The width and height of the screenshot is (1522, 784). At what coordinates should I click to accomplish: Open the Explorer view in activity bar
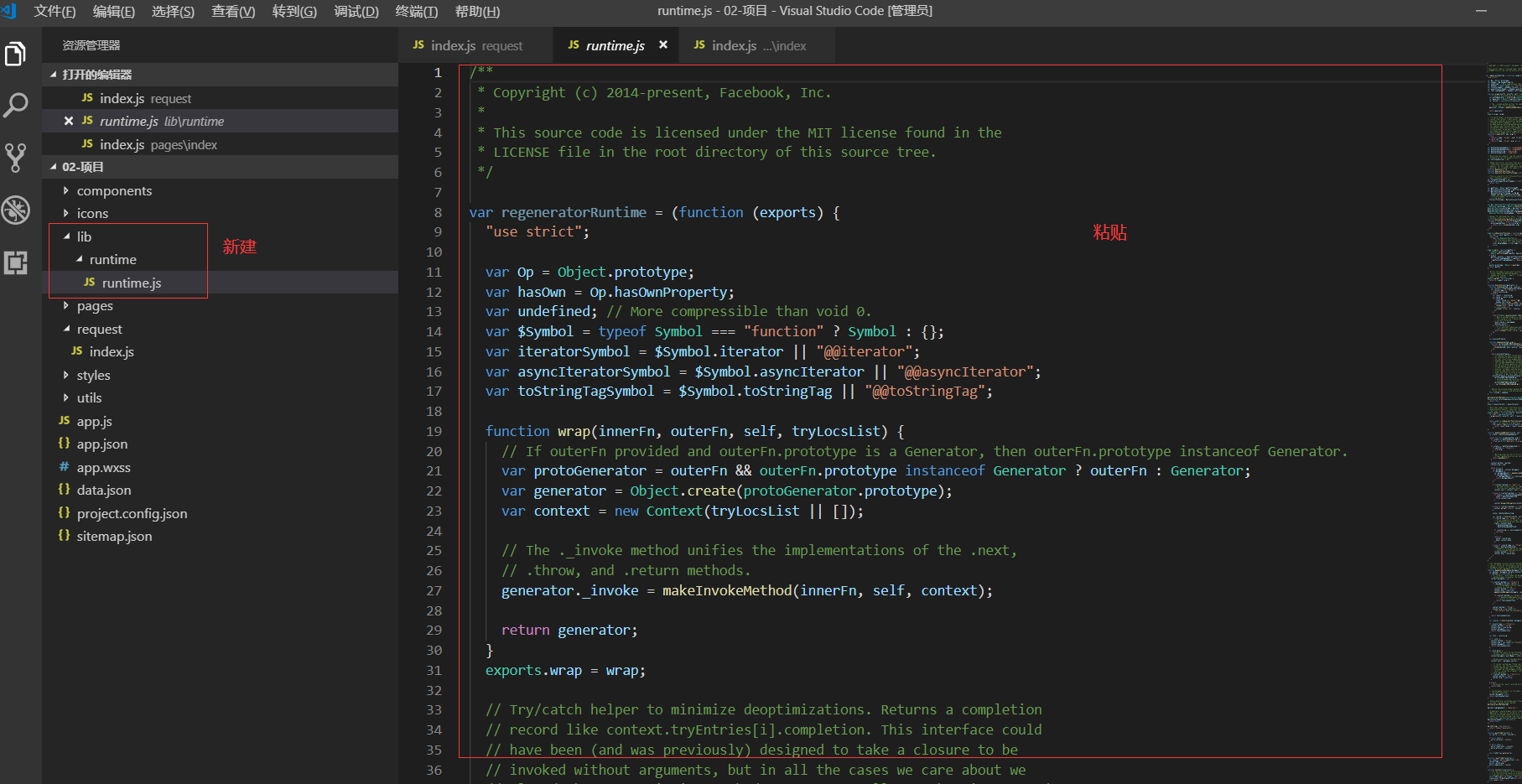(16, 55)
